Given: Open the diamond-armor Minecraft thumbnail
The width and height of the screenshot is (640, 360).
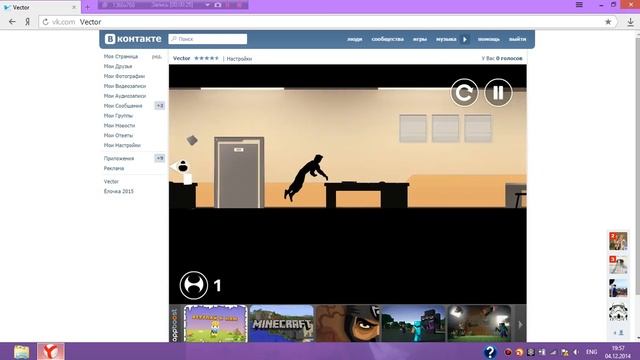Looking at the screenshot, I should [413, 323].
